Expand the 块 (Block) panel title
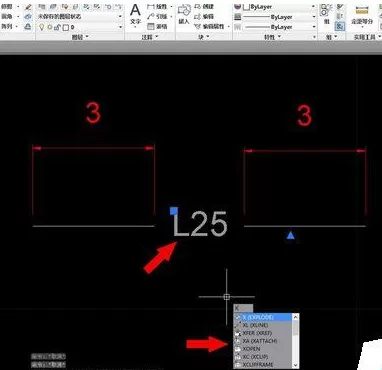The width and height of the screenshot is (382, 370). point(204,37)
